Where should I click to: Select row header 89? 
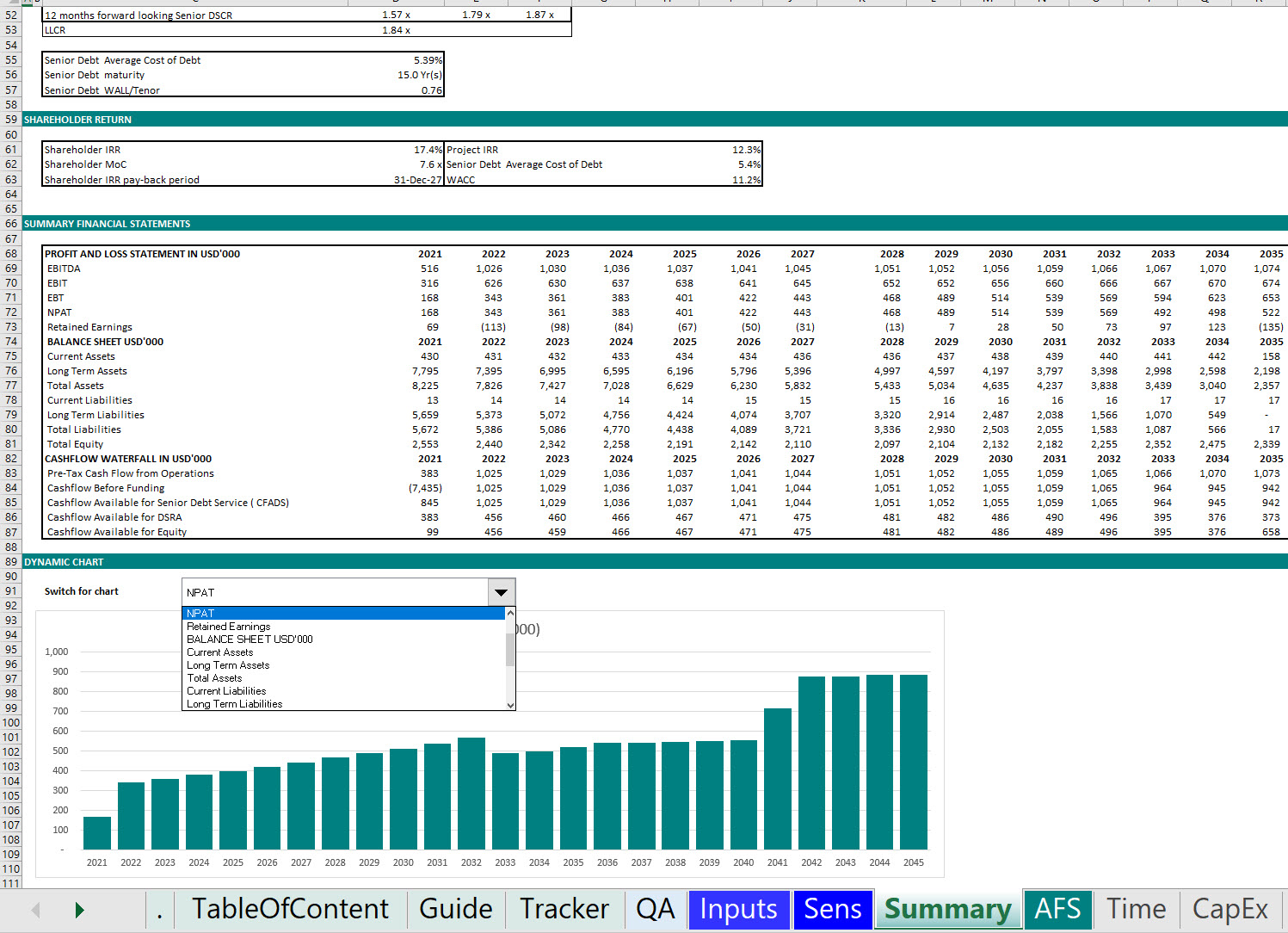pyautogui.click(x=11, y=562)
